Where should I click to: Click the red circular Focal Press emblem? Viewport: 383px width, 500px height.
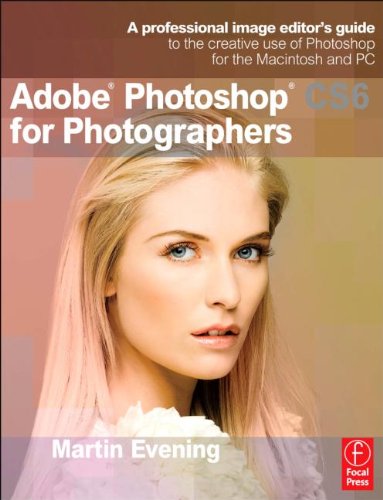357,453
